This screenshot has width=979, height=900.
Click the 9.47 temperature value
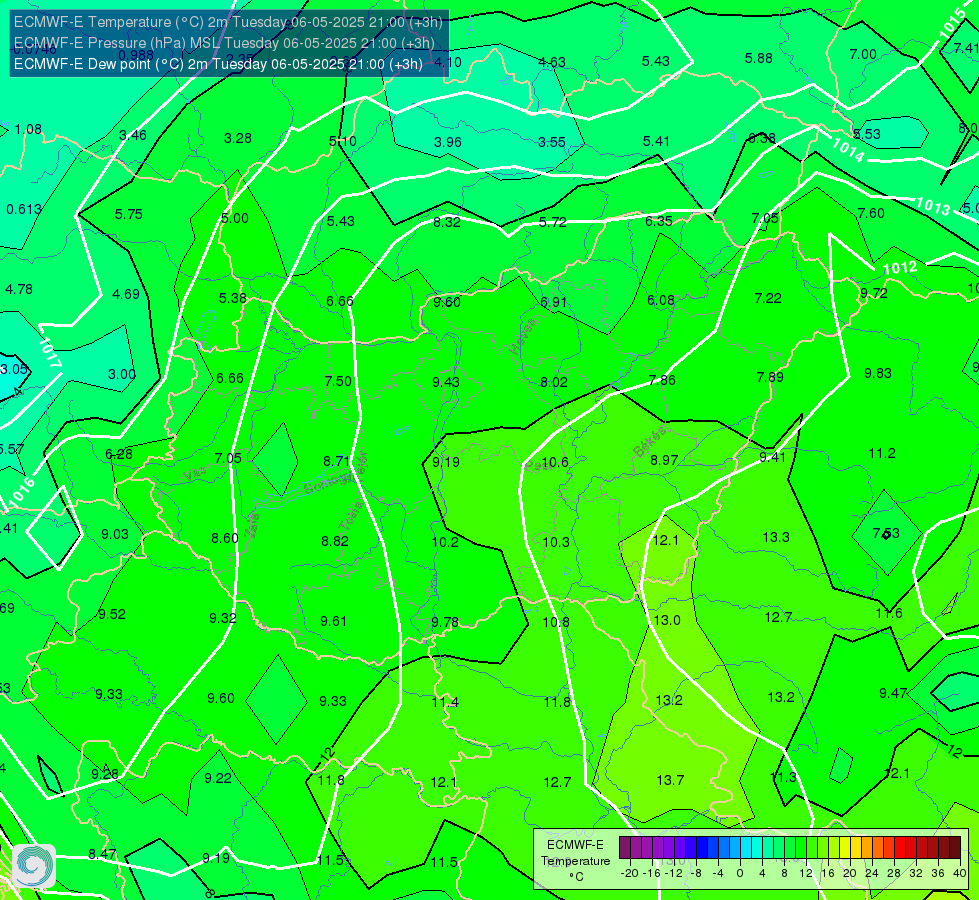tap(893, 693)
